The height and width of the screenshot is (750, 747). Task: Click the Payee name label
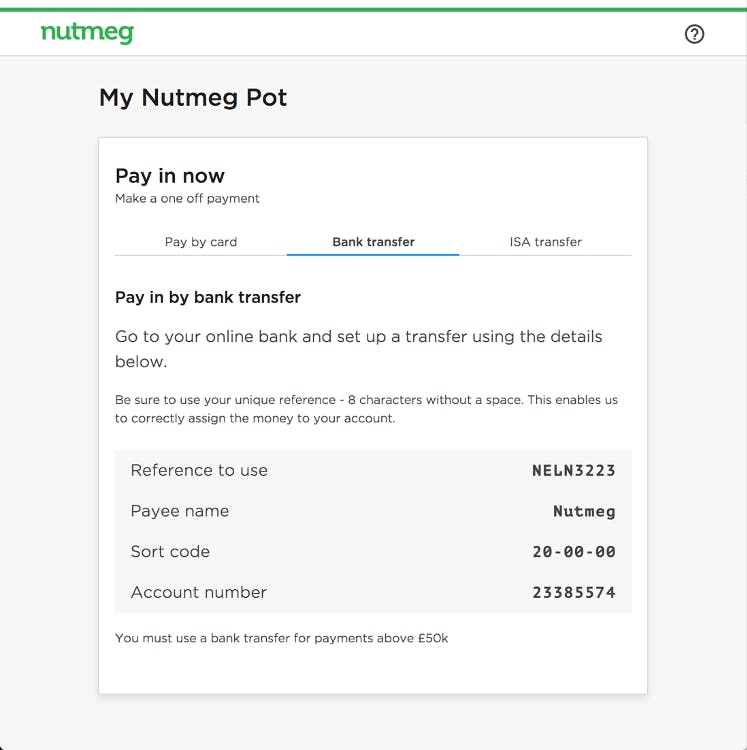coord(180,511)
